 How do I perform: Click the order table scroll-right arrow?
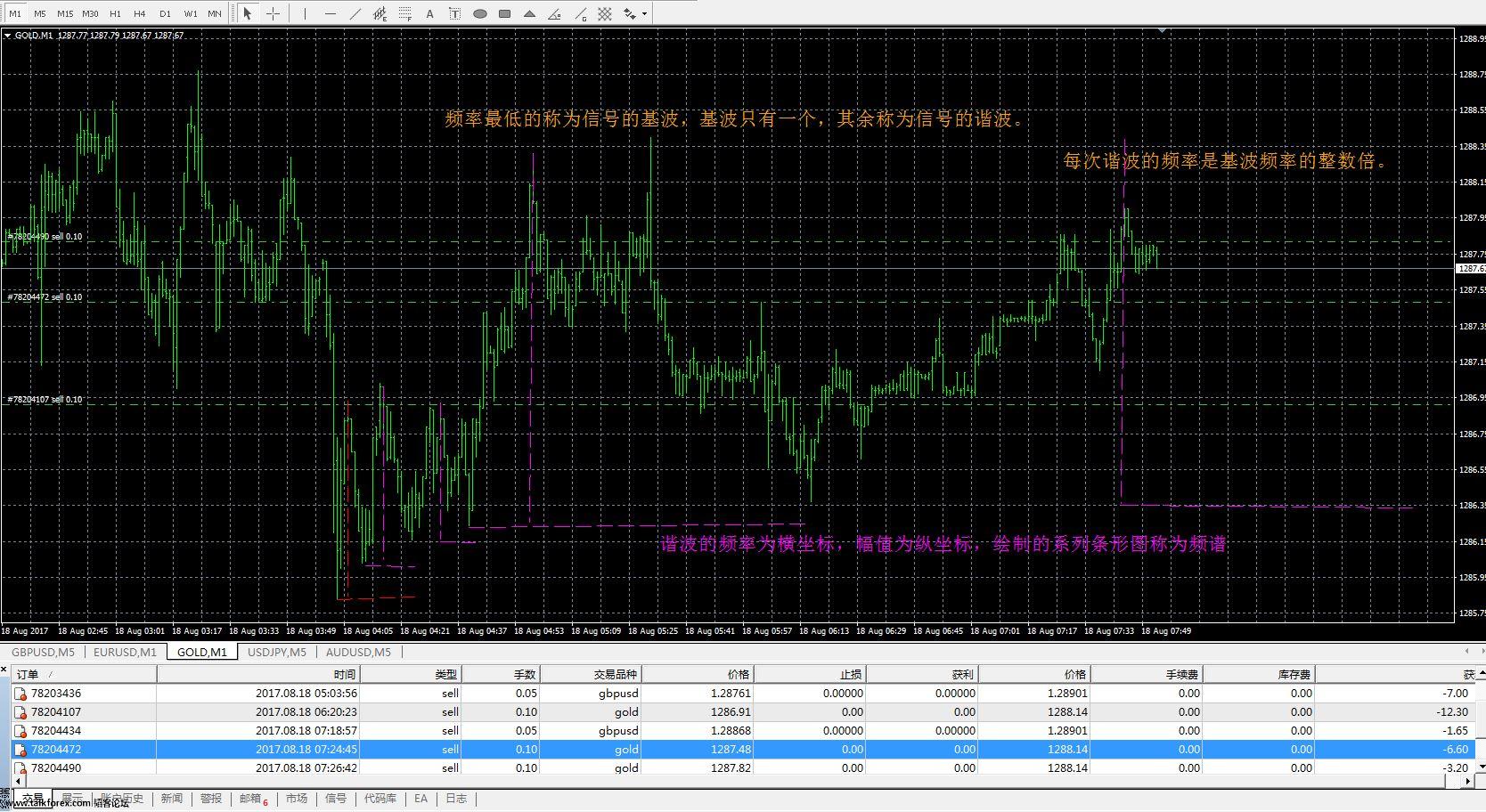point(1468,782)
